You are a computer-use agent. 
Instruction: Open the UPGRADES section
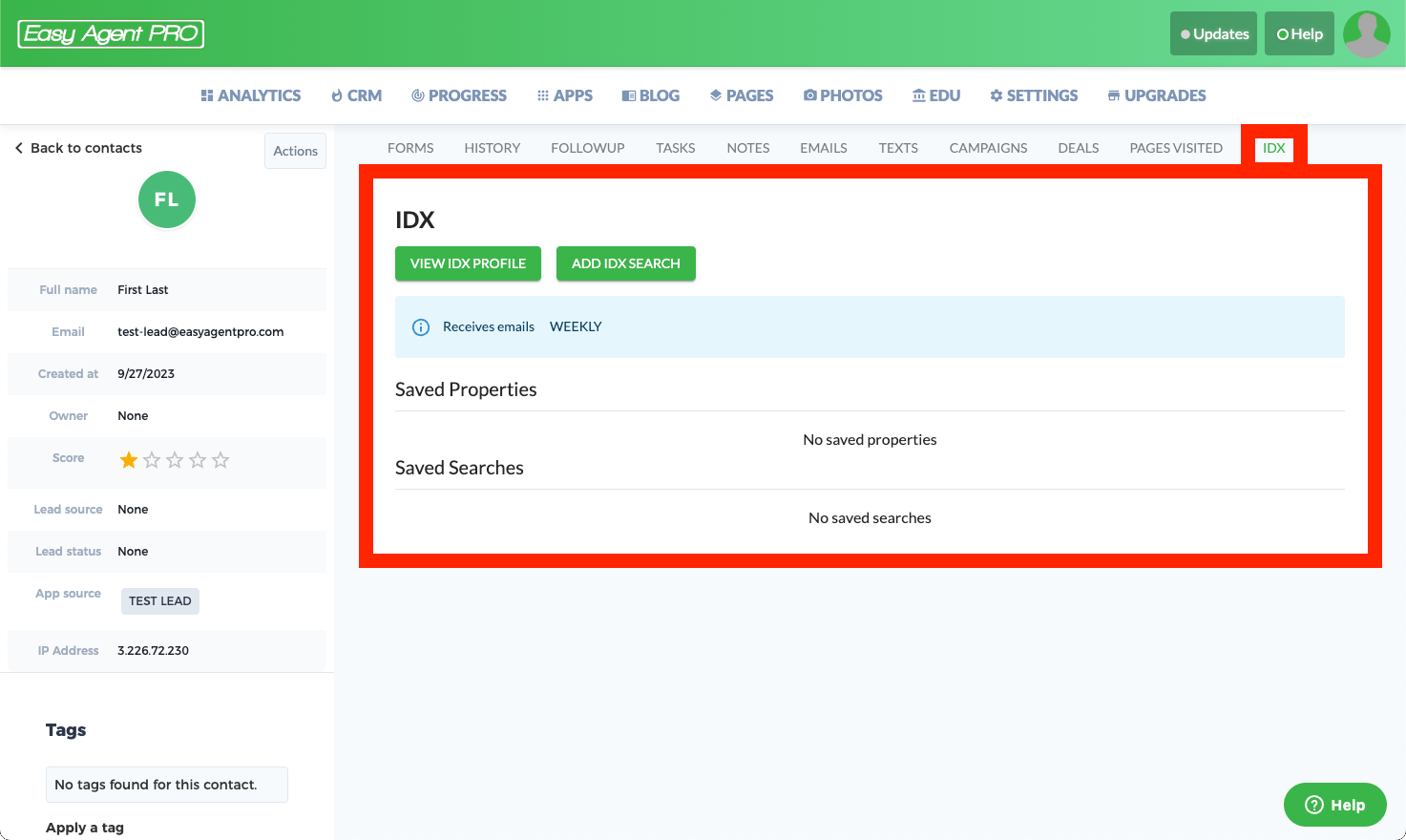pos(1156,95)
